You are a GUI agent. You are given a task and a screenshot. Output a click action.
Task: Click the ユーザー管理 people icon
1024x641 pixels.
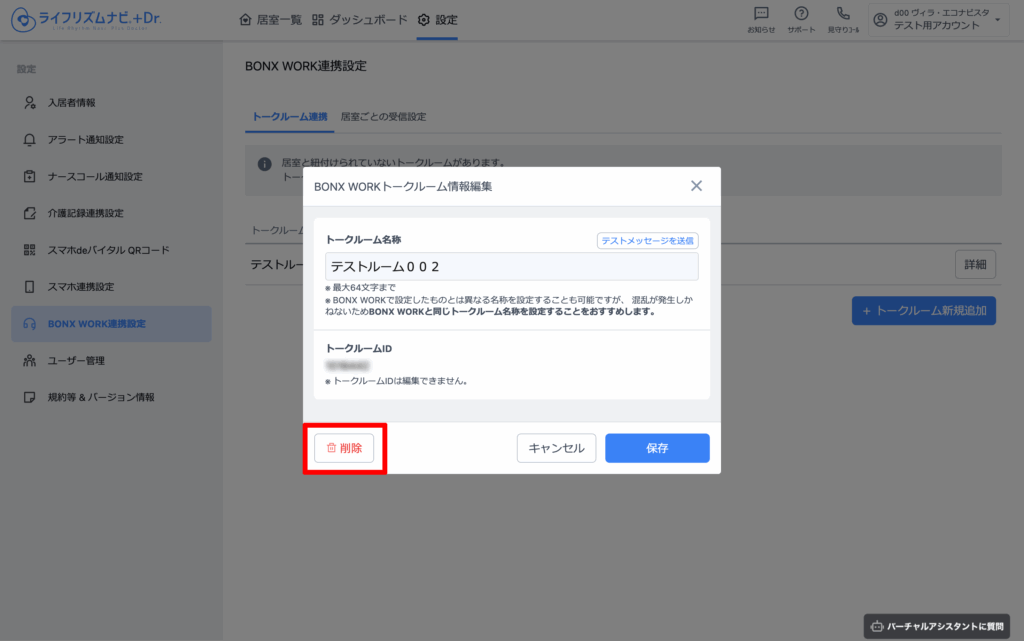pyautogui.click(x=29, y=360)
